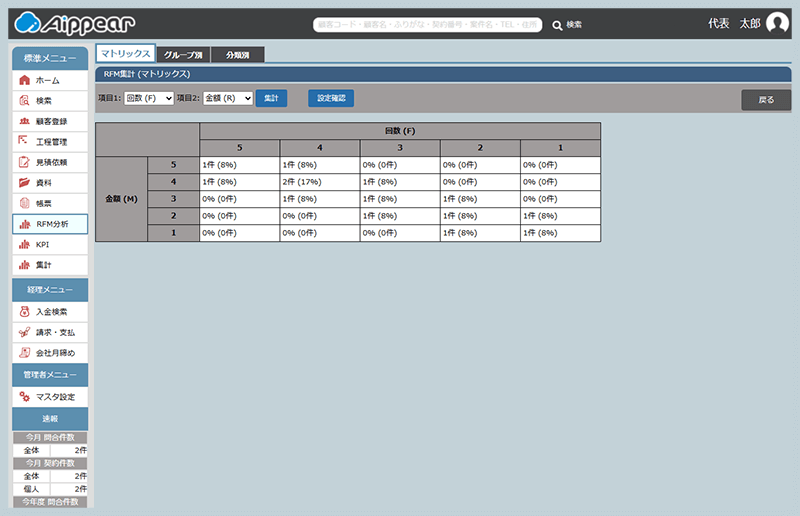Select the 工程管理 process management icon
This screenshot has width=800, height=516.
[25, 141]
